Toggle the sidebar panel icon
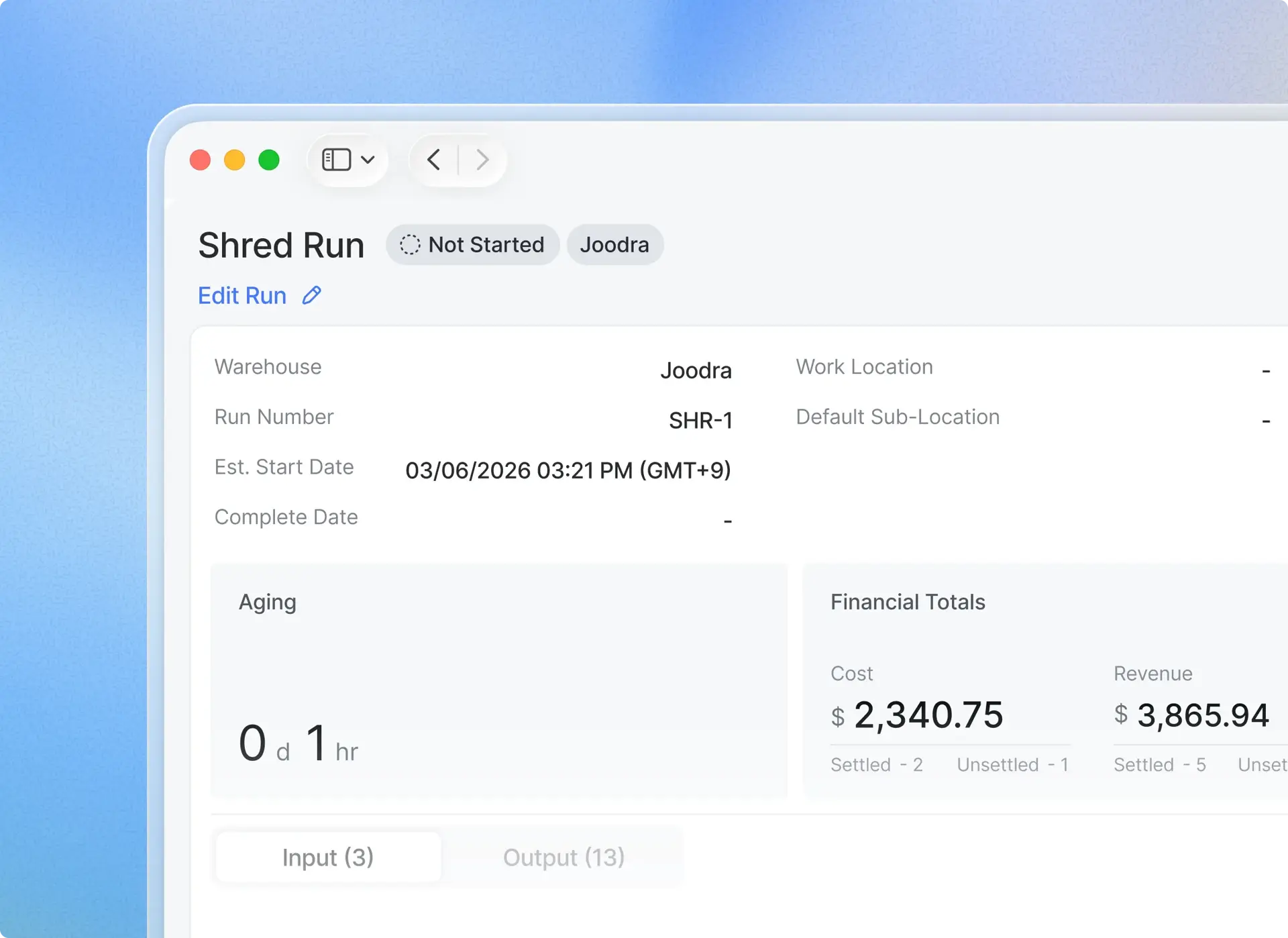Image resolution: width=1288 pixels, height=938 pixels. (x=336, y=160)
